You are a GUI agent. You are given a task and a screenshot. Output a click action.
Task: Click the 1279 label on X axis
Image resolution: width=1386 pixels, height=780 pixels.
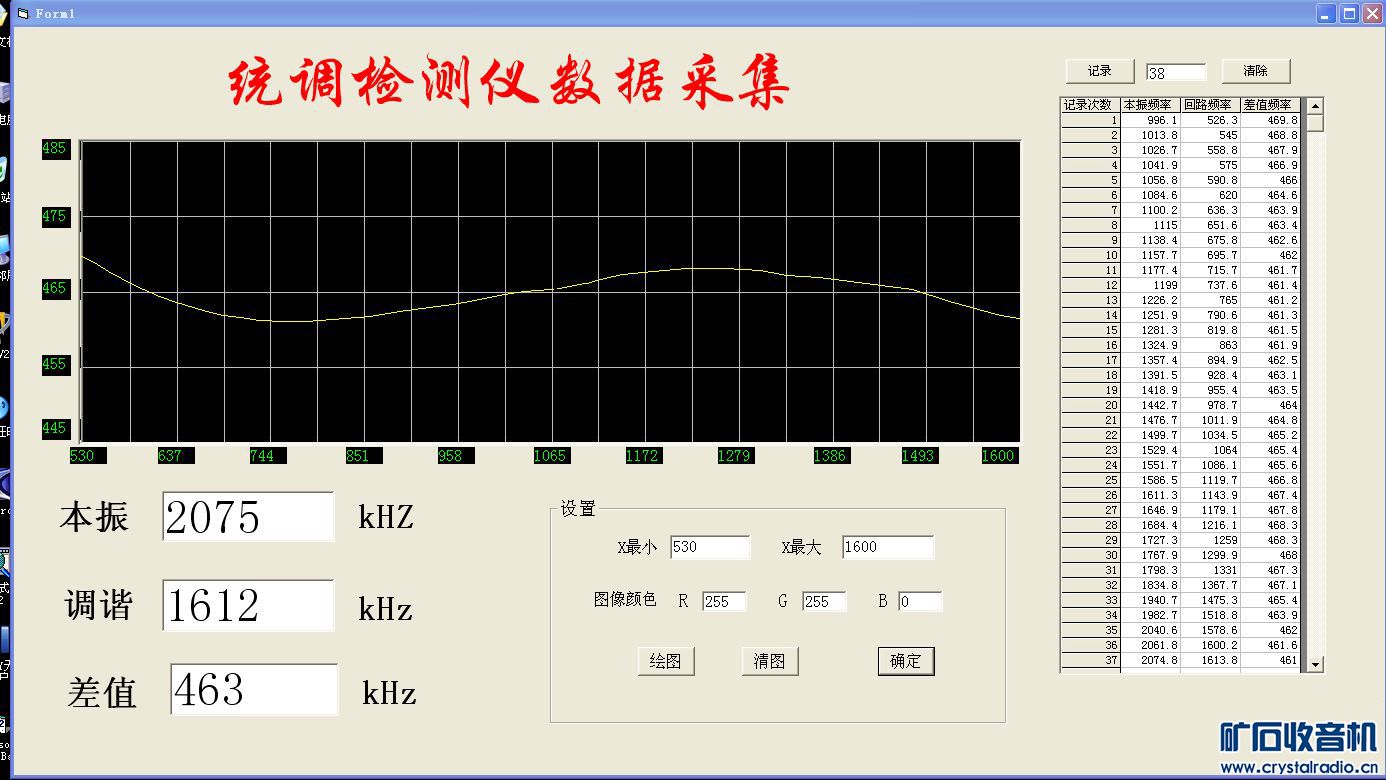[734, 455]
